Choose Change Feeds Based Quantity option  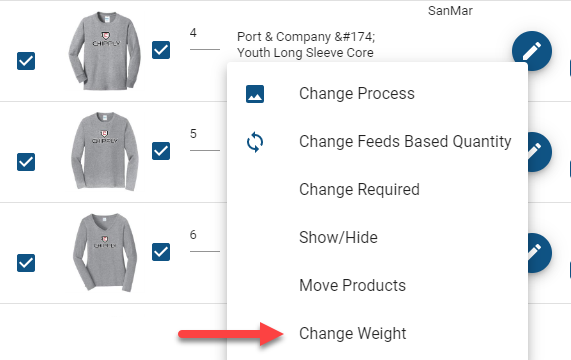pyautogui.click(x=377, y=142)
